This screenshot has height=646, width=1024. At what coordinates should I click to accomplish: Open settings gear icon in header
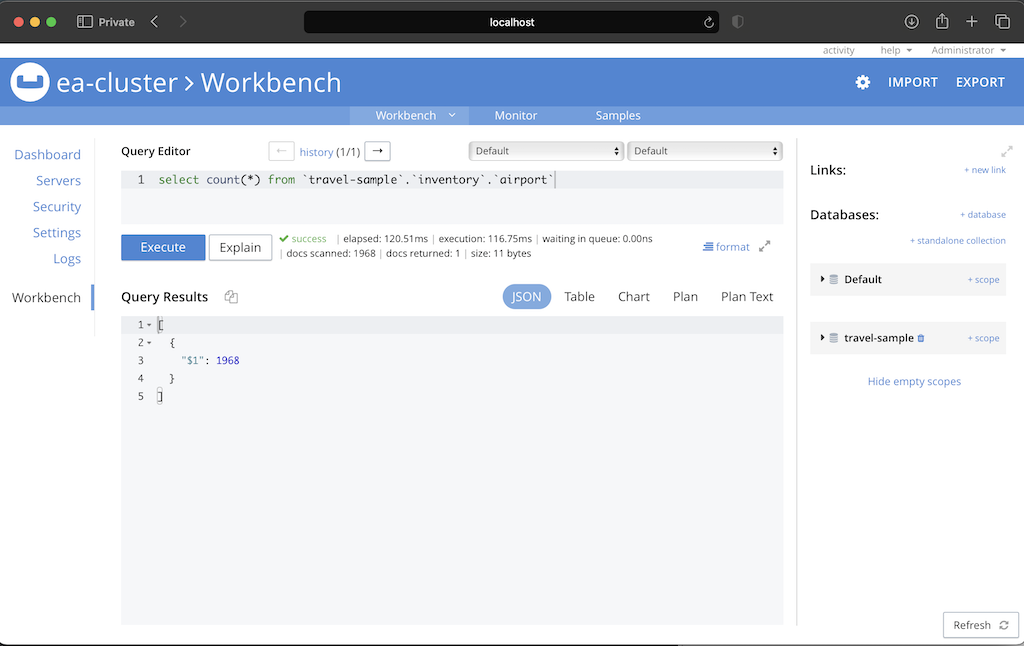point(863,82)
